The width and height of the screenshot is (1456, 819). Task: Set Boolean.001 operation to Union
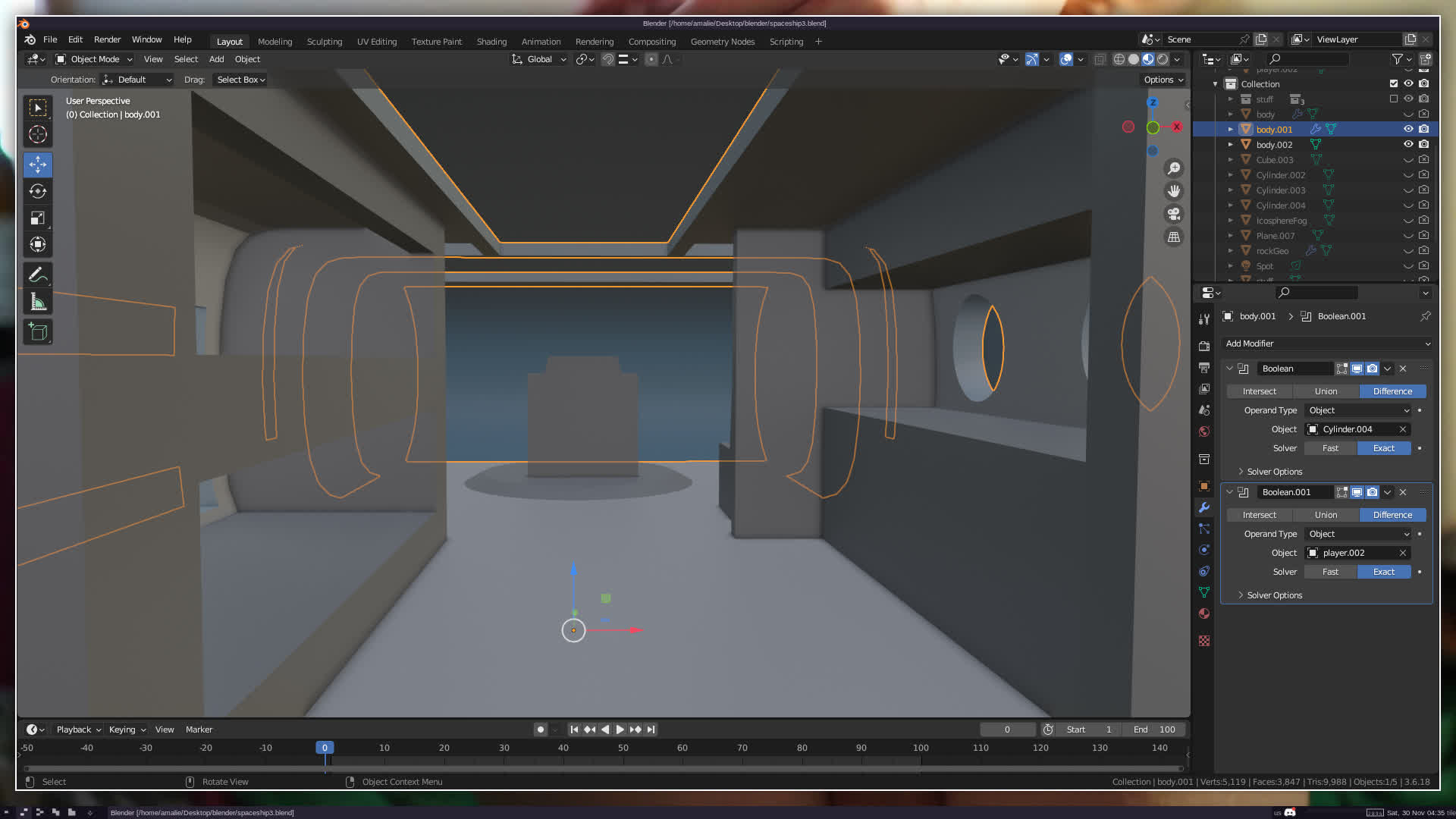point(1326,515)
